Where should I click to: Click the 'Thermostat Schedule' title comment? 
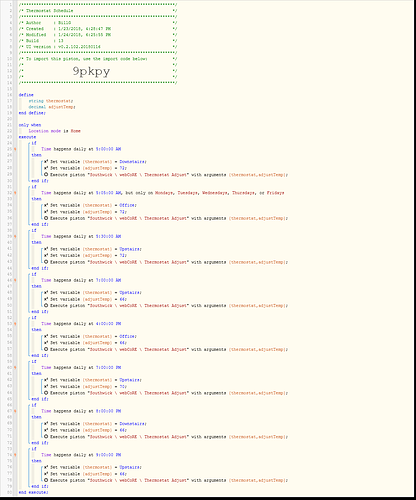tap(49, 11)
